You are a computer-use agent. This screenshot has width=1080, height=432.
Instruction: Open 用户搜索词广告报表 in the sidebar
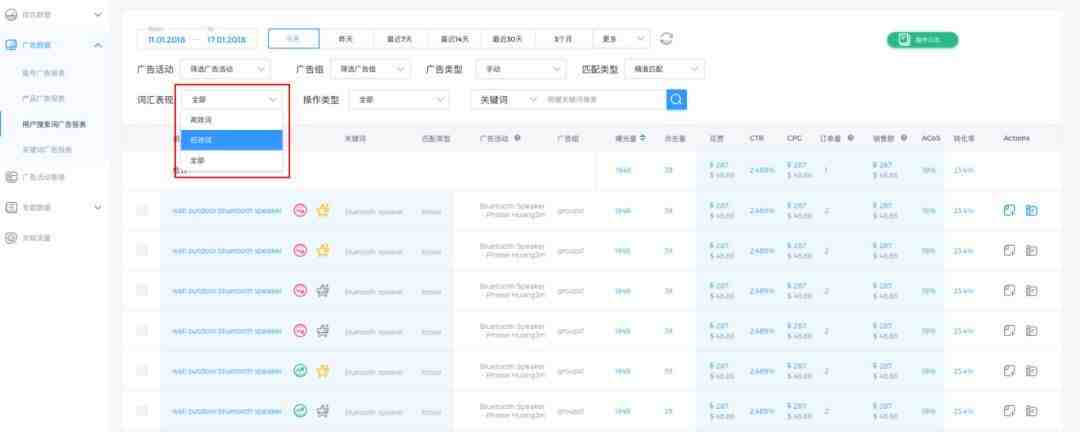[60, 124]
